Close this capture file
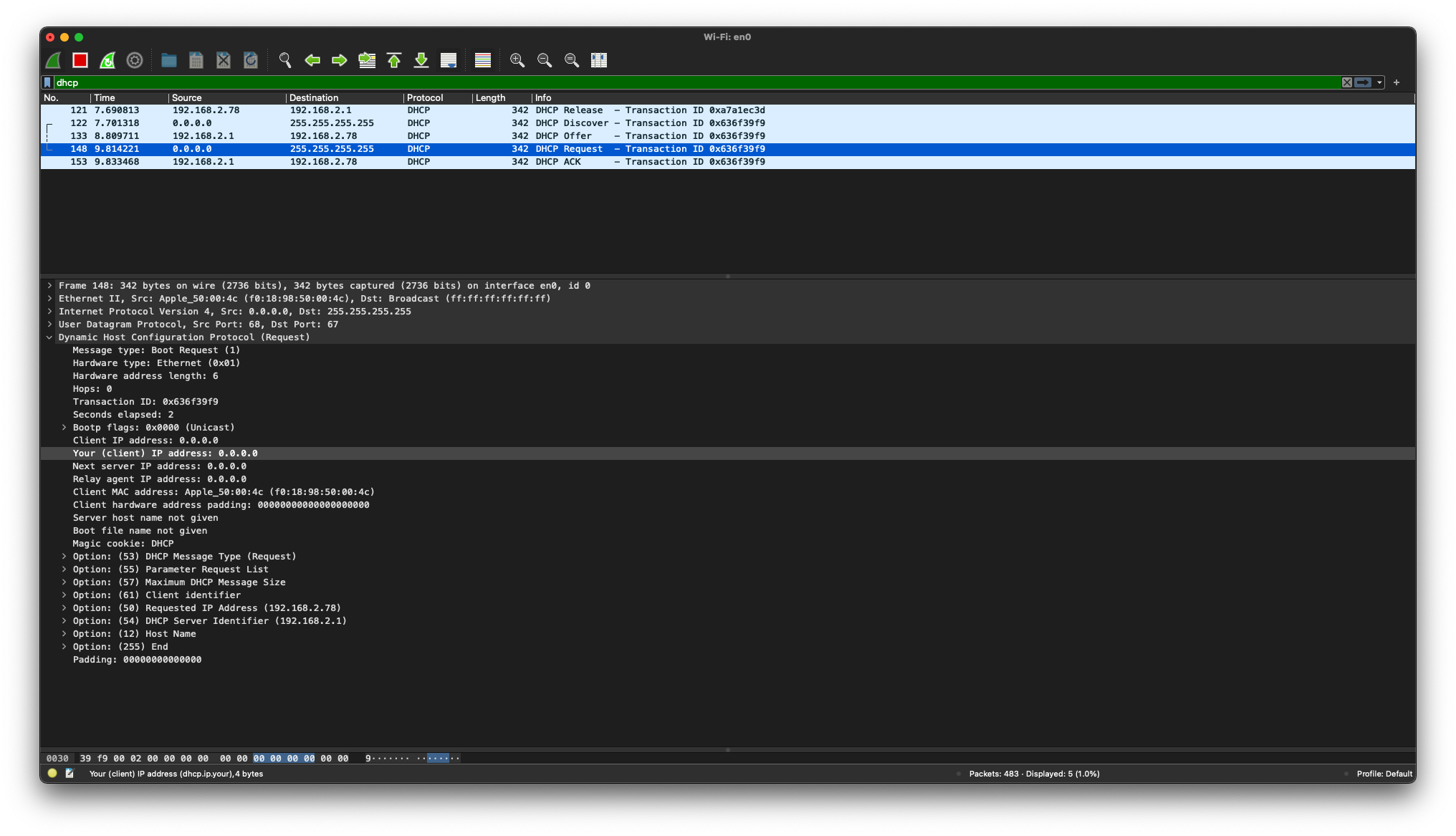The width and height of the screenshot is (1456, 836). point(224,60)
